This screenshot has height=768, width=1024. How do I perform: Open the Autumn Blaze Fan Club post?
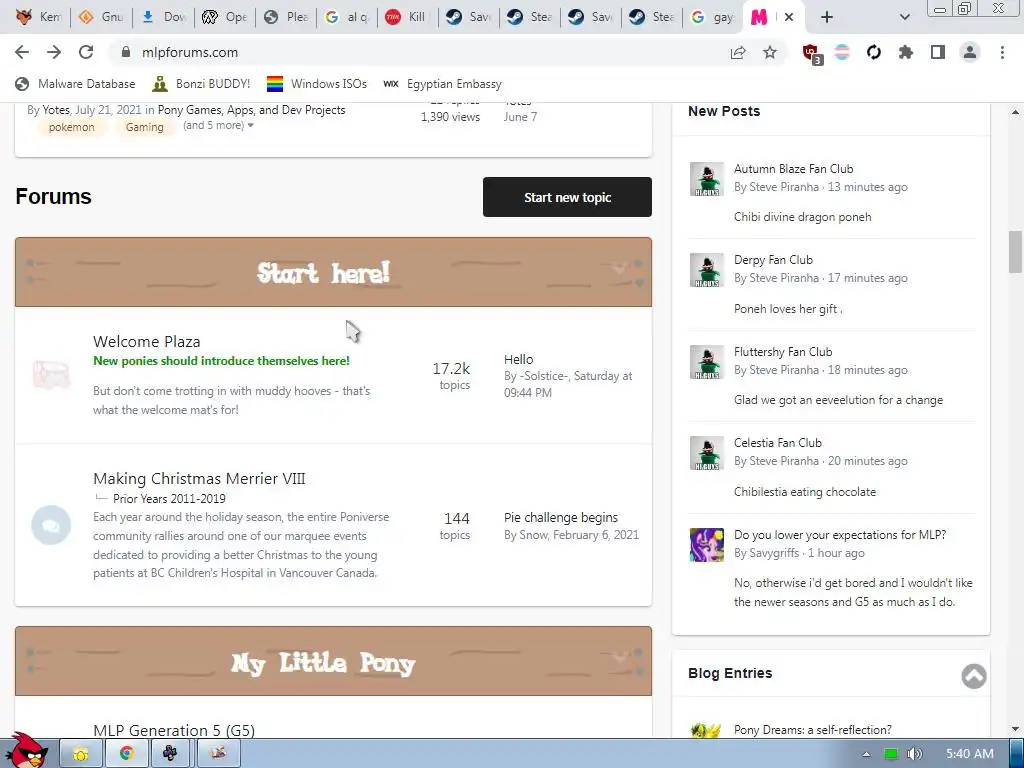pyautogui.click(x=793, y=168)
